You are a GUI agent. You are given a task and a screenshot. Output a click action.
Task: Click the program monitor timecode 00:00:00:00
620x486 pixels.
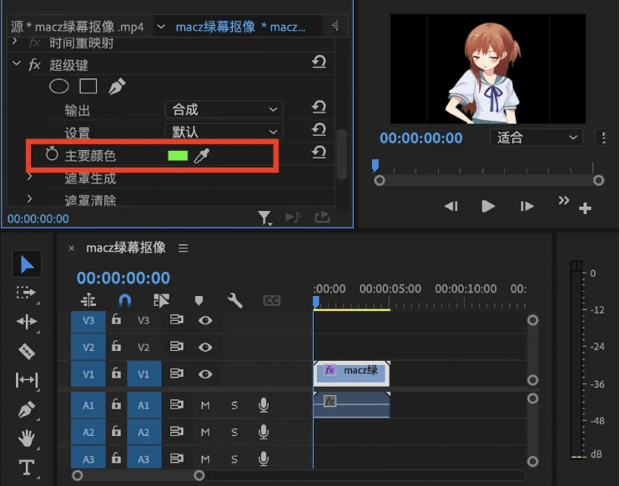pos(421,138)
